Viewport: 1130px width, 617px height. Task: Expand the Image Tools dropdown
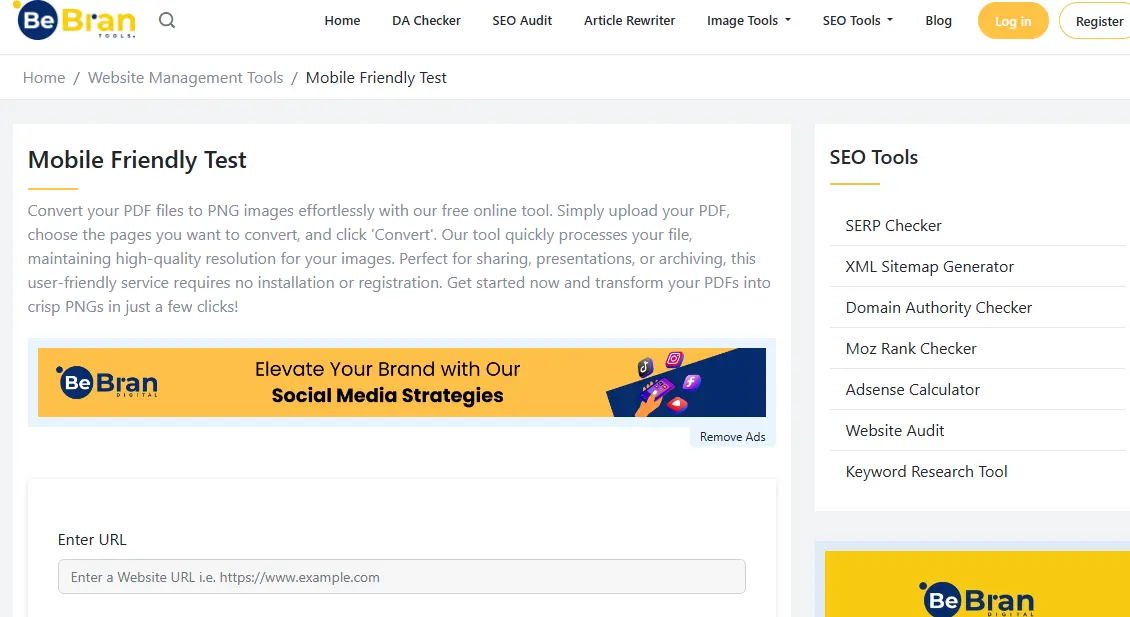(x=749, y=21)
